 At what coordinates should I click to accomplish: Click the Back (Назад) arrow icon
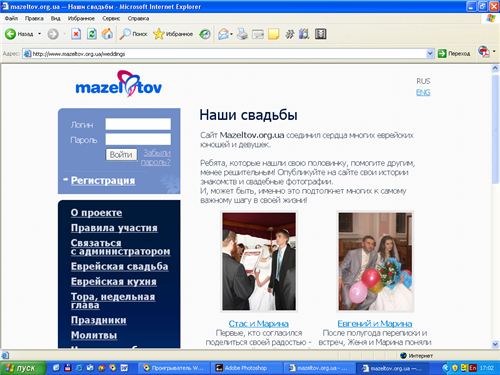click(10, 34)
